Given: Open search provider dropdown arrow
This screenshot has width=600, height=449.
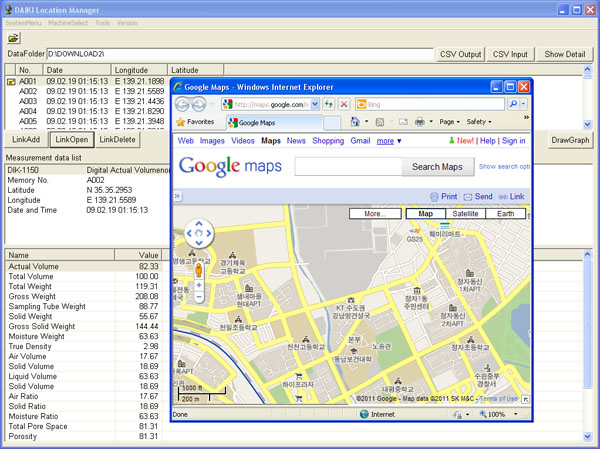Looking at the screenshot, I should click(x=523, y=104).
